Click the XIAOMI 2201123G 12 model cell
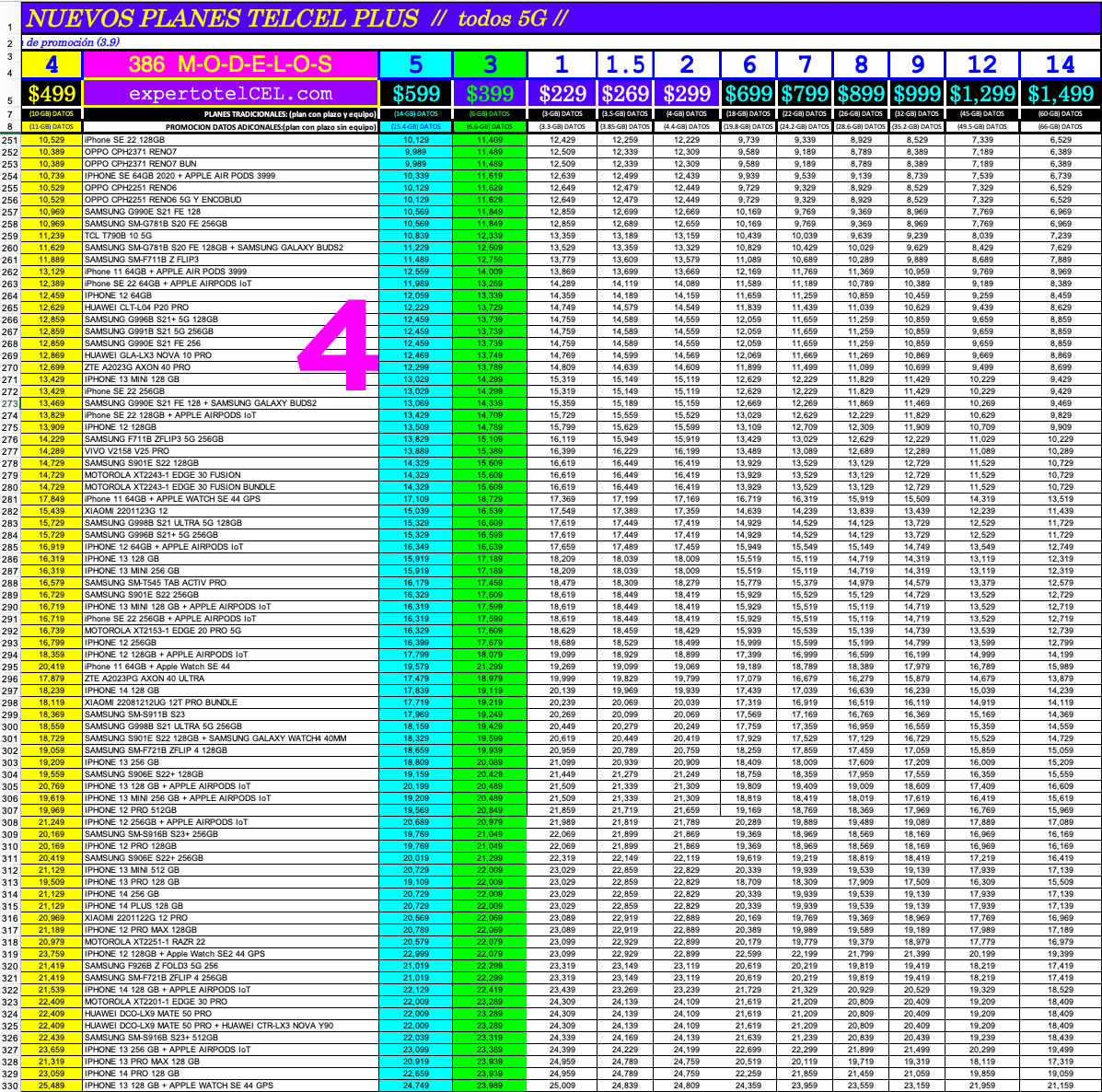Screen dimensions: 1102x1092 [230, 511]
